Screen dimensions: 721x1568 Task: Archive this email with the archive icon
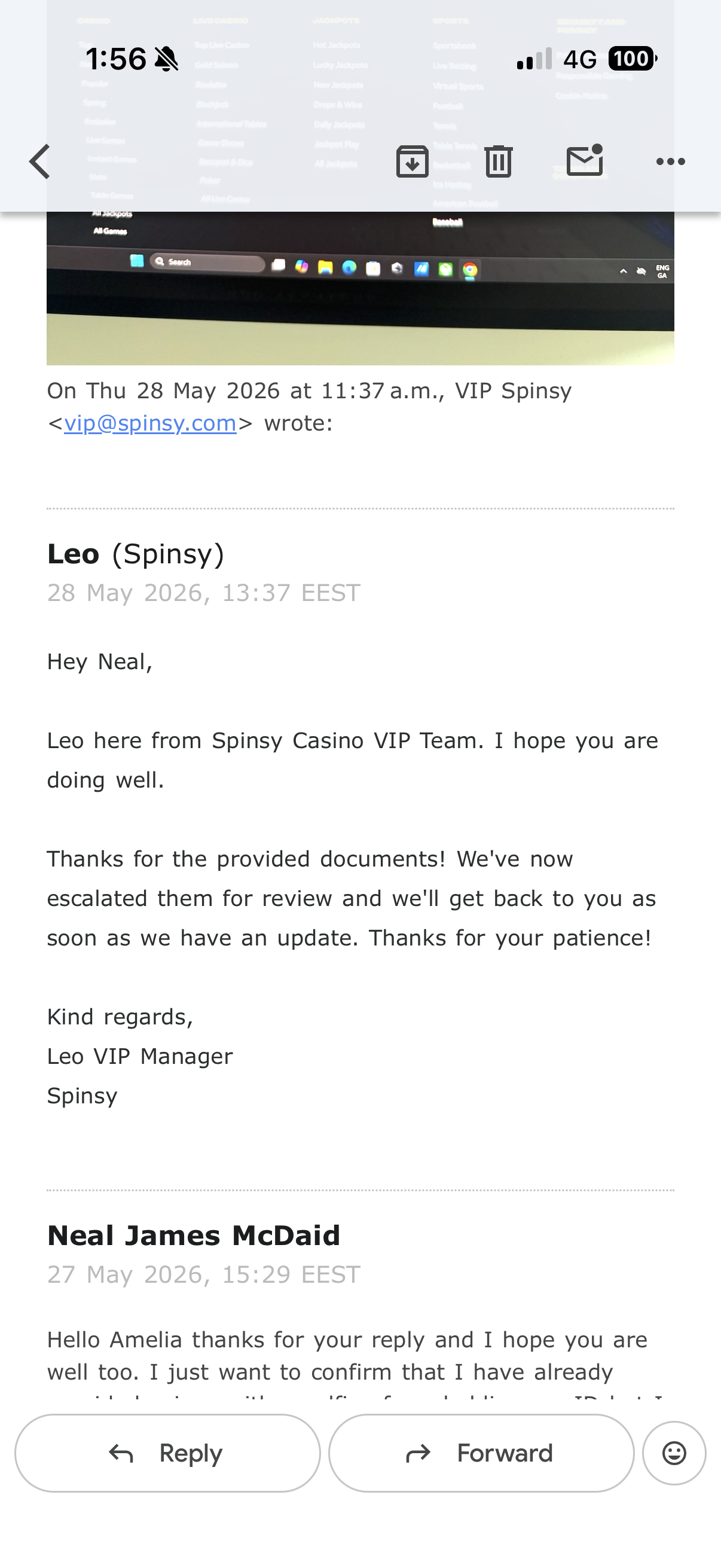(x=413, y=161)
